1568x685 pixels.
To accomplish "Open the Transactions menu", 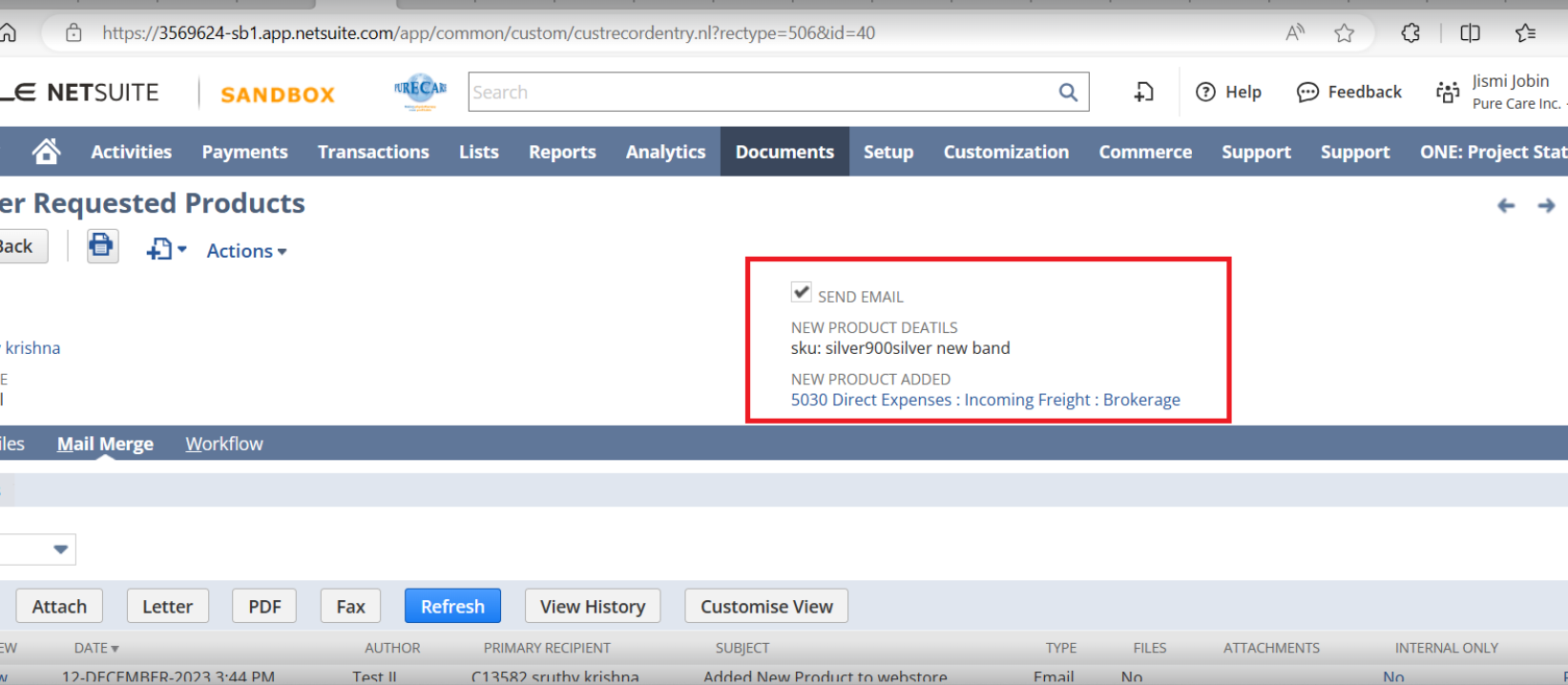I will click(373, 152).
